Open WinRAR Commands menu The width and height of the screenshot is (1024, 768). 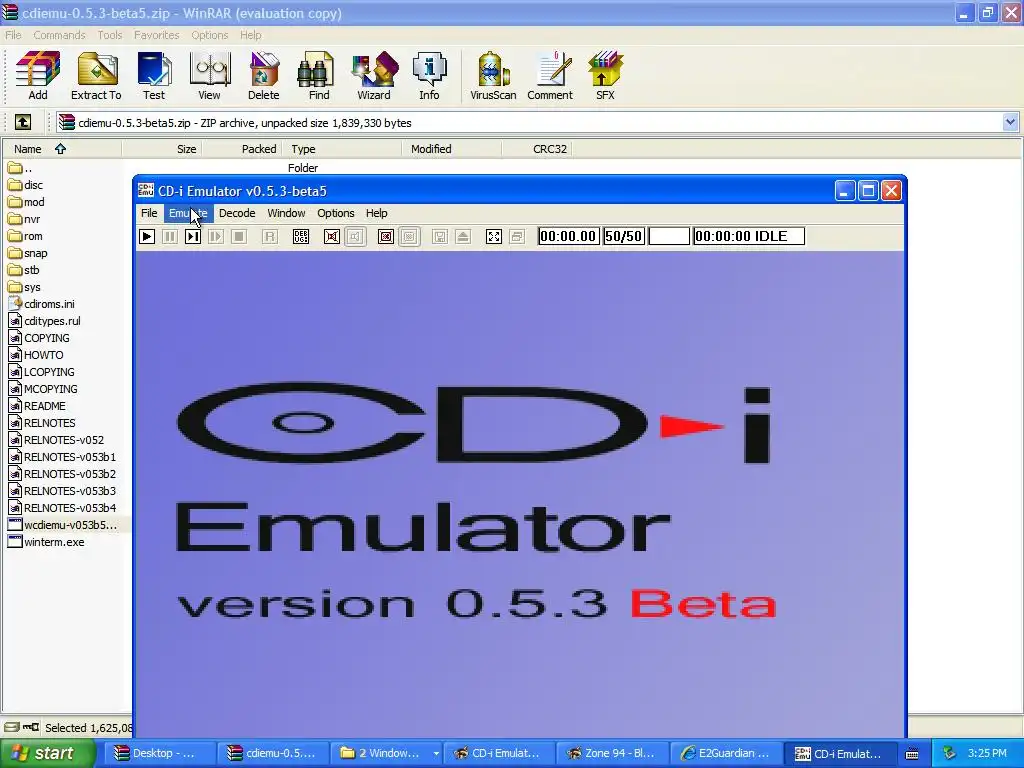(x=59, y=35)
